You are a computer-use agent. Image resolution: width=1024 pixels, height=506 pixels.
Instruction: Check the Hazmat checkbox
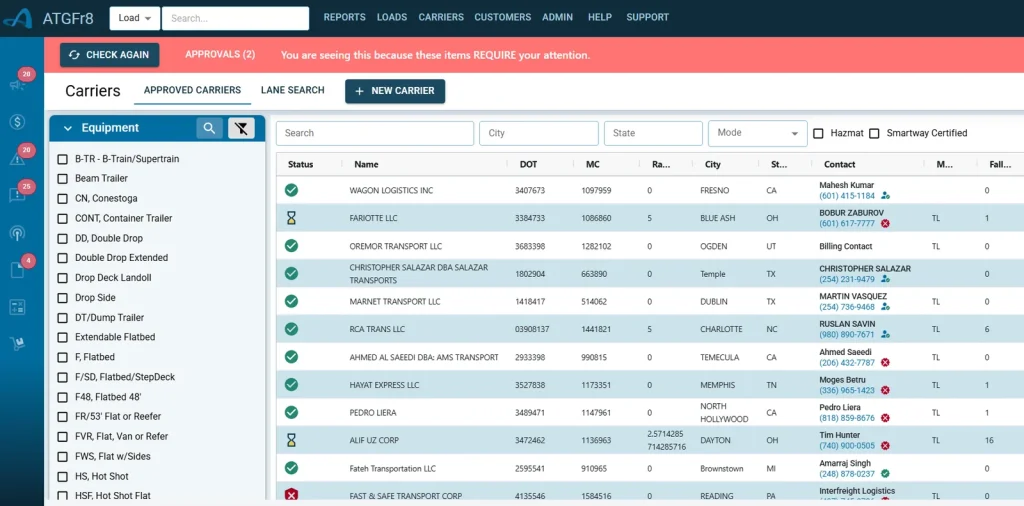pos(818,133)
